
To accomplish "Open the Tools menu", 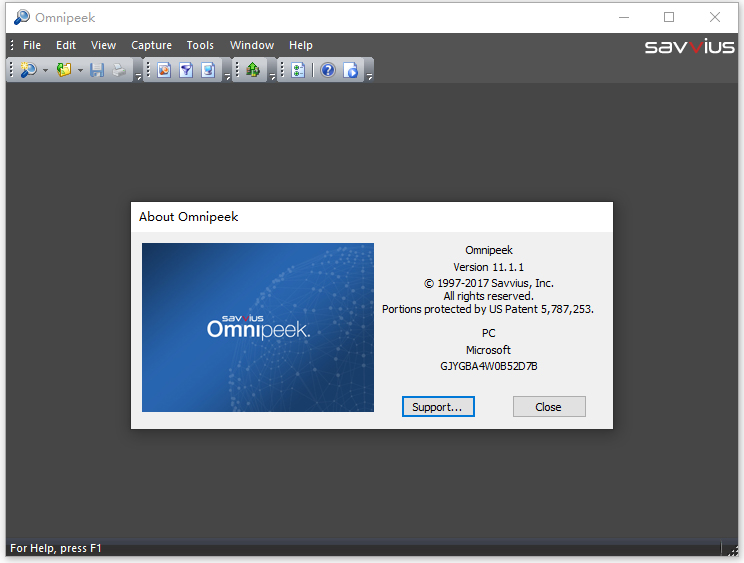I will click(200, 45).
